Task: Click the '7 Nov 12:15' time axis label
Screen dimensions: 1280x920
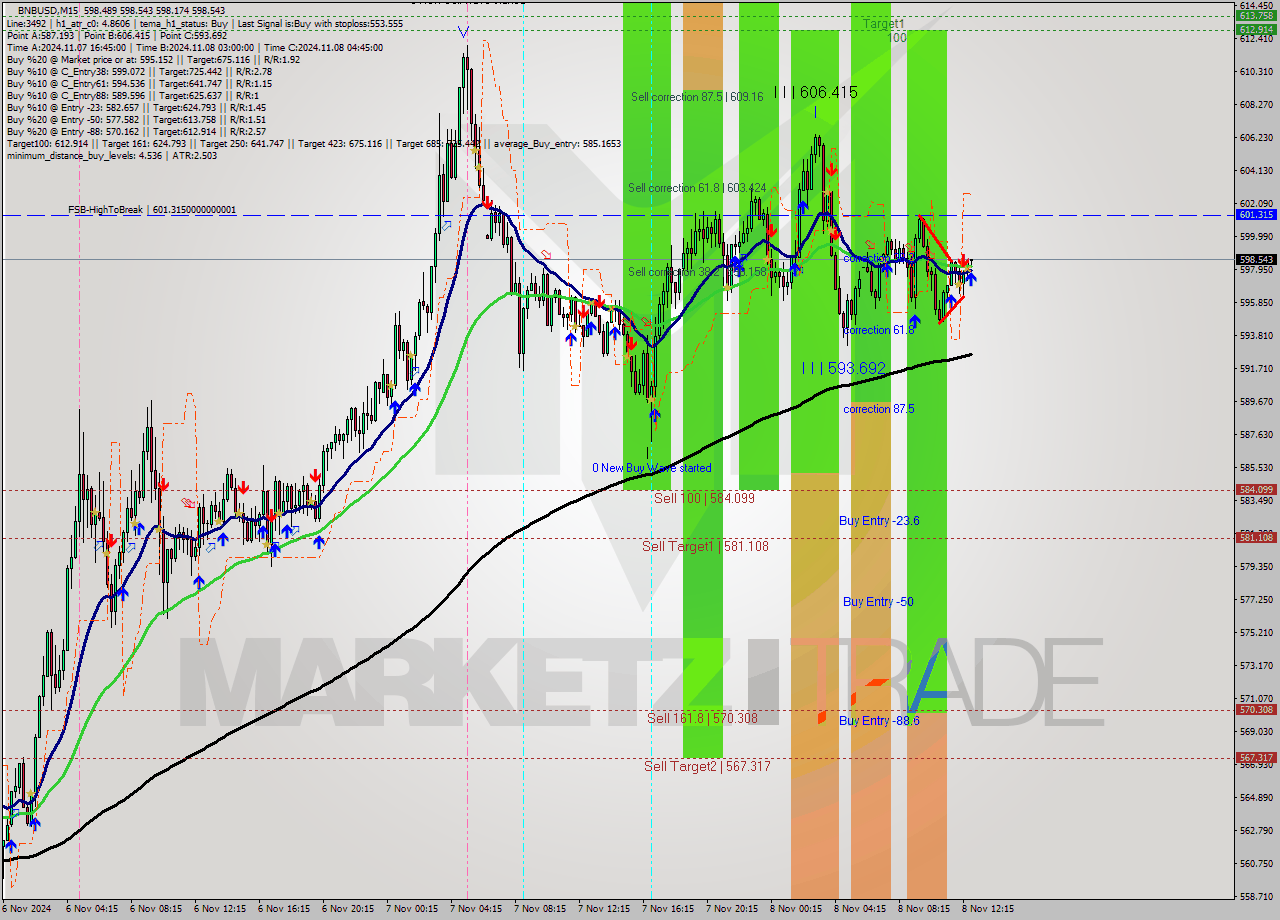Action: point(603,909)
